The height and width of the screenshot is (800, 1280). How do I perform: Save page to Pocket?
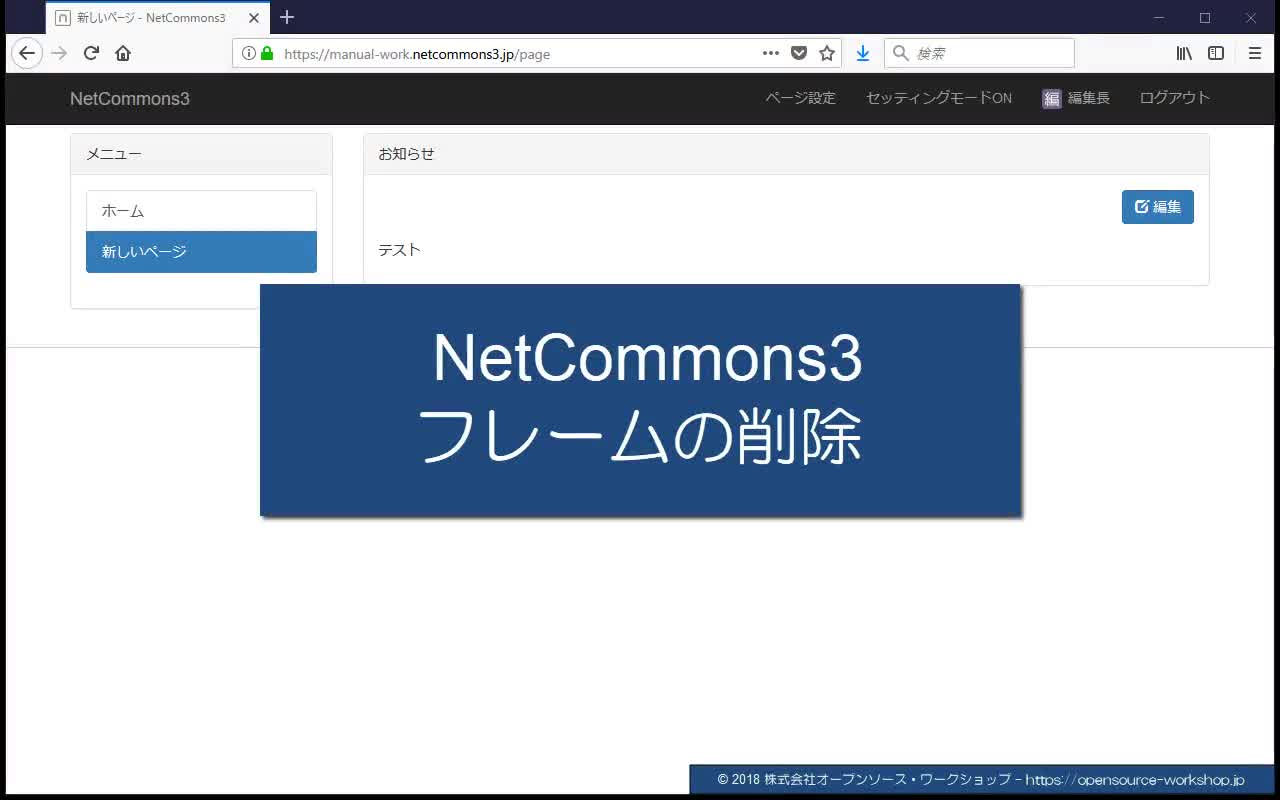click(799, 53)
